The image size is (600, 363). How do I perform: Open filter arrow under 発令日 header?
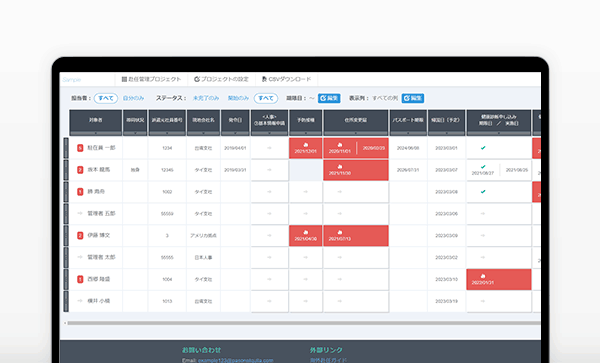[x=235, y=133]
